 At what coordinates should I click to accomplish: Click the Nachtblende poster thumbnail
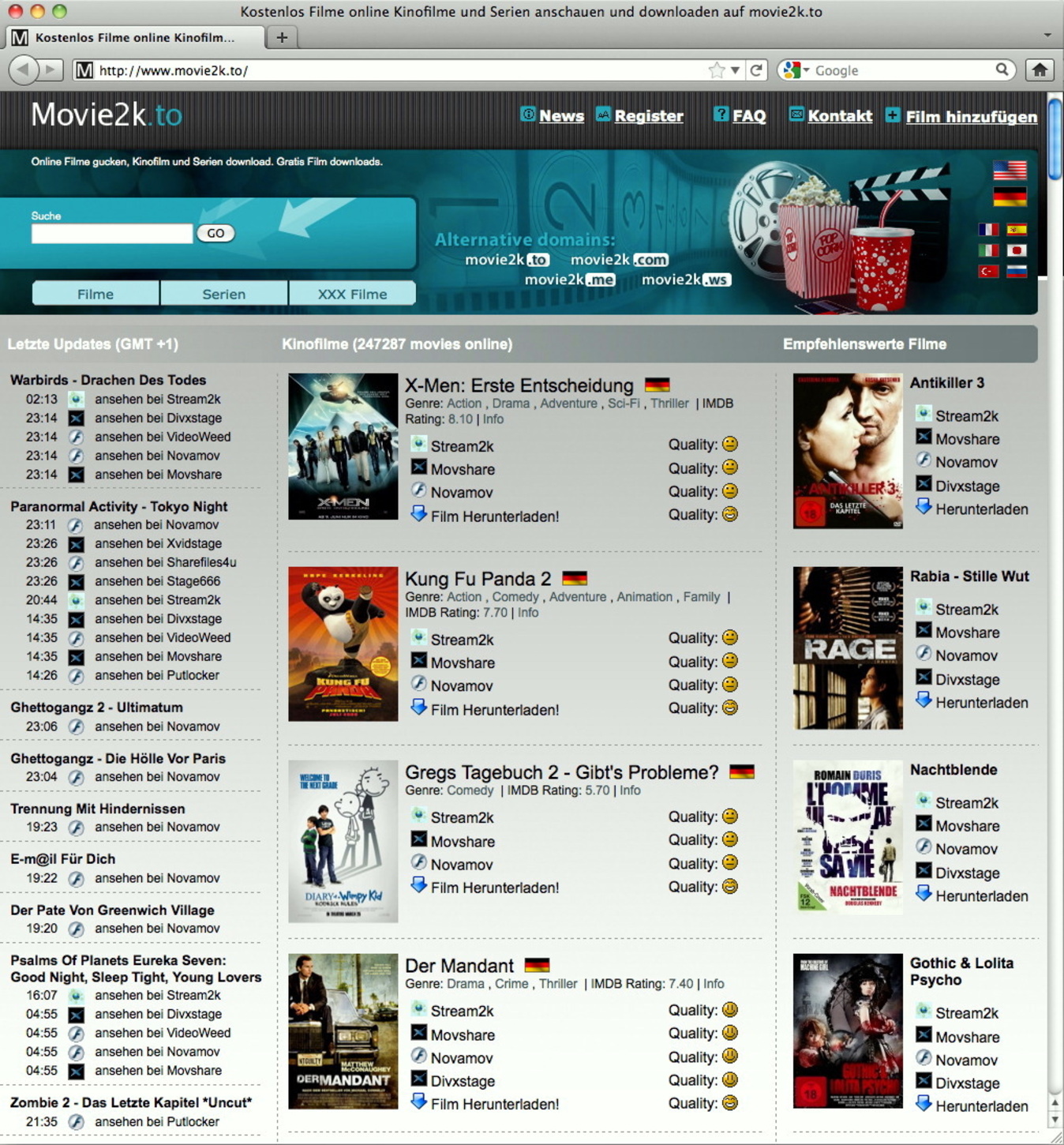coord(848,837)
